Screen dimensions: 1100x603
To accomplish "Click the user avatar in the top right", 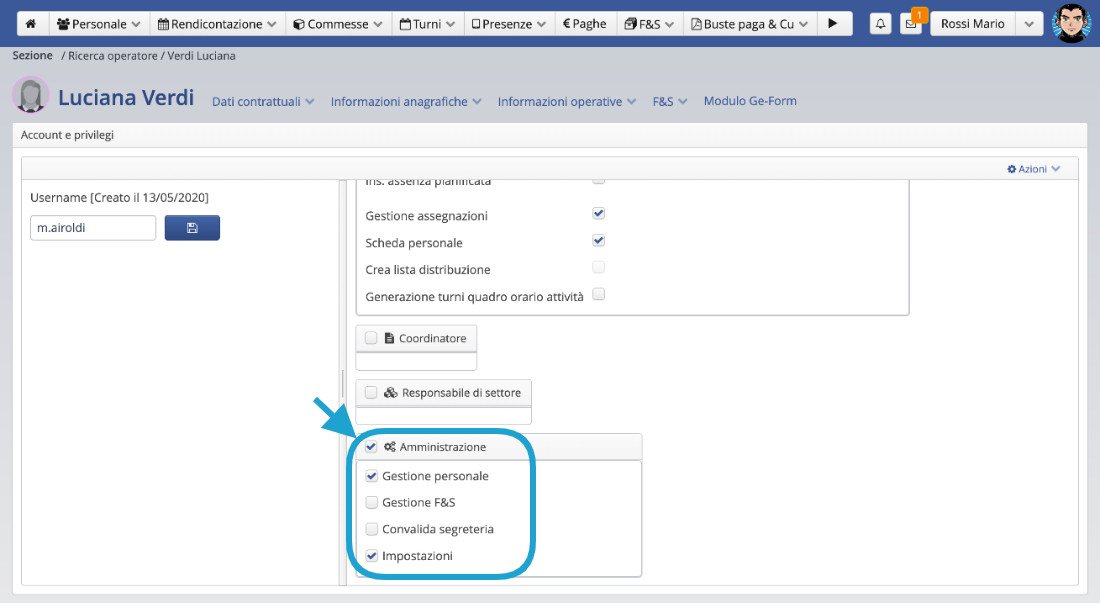I will (x=1071, y=24).
